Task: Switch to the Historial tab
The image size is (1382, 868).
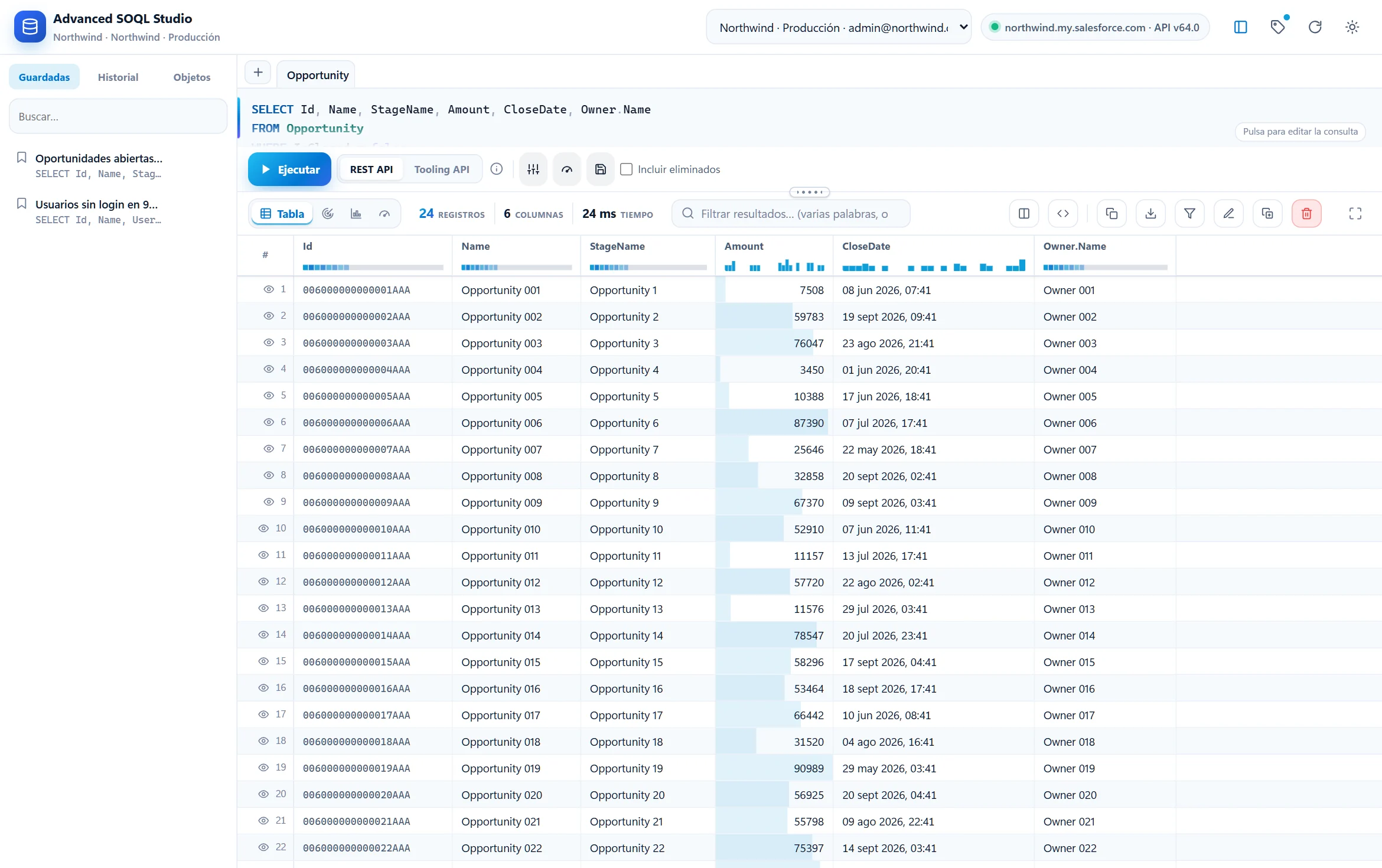Action: point(118,77)
